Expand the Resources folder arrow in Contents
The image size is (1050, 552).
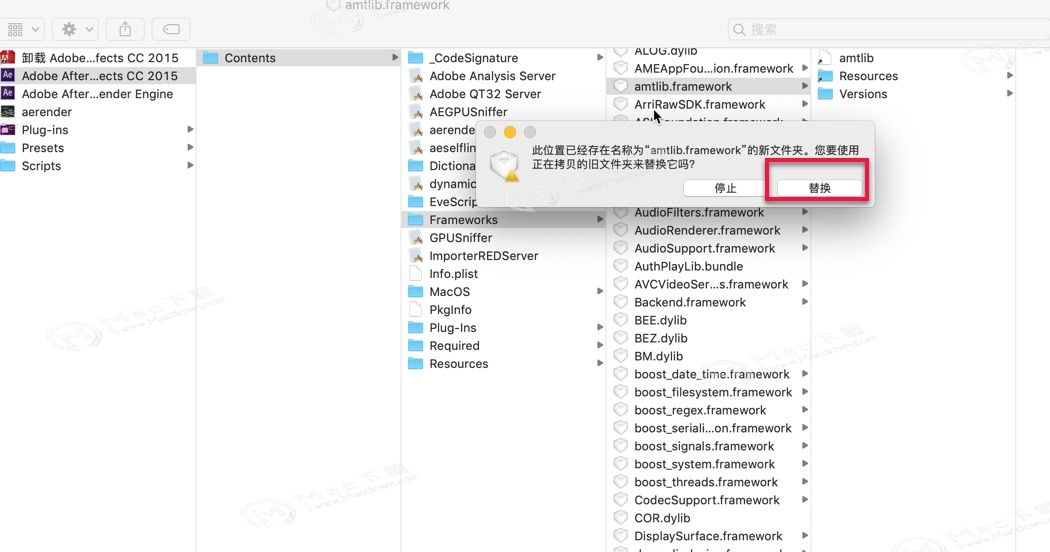(x=600, y=363)
